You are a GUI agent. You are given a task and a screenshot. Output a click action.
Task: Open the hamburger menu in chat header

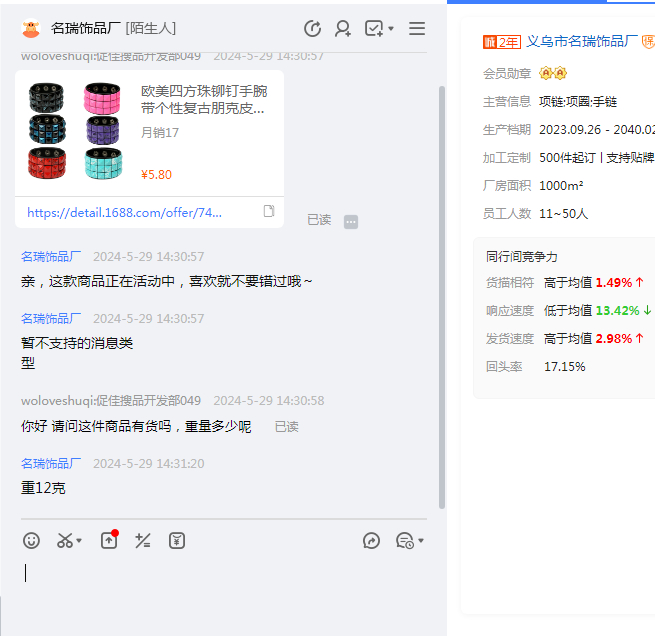pyautogui.click(x=417, y=29)
